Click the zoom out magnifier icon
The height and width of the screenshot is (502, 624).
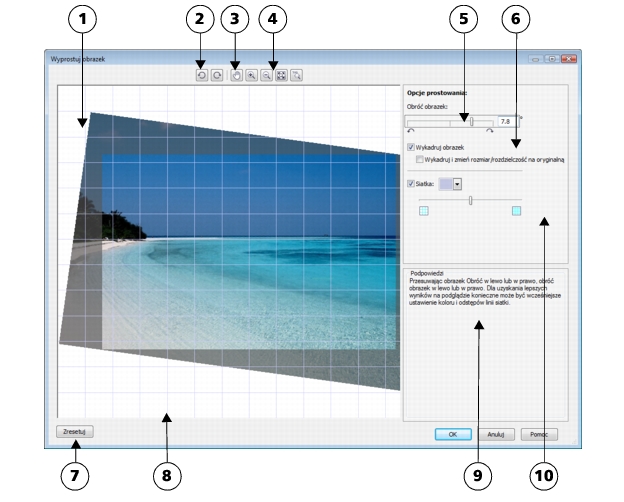point(267,75)
